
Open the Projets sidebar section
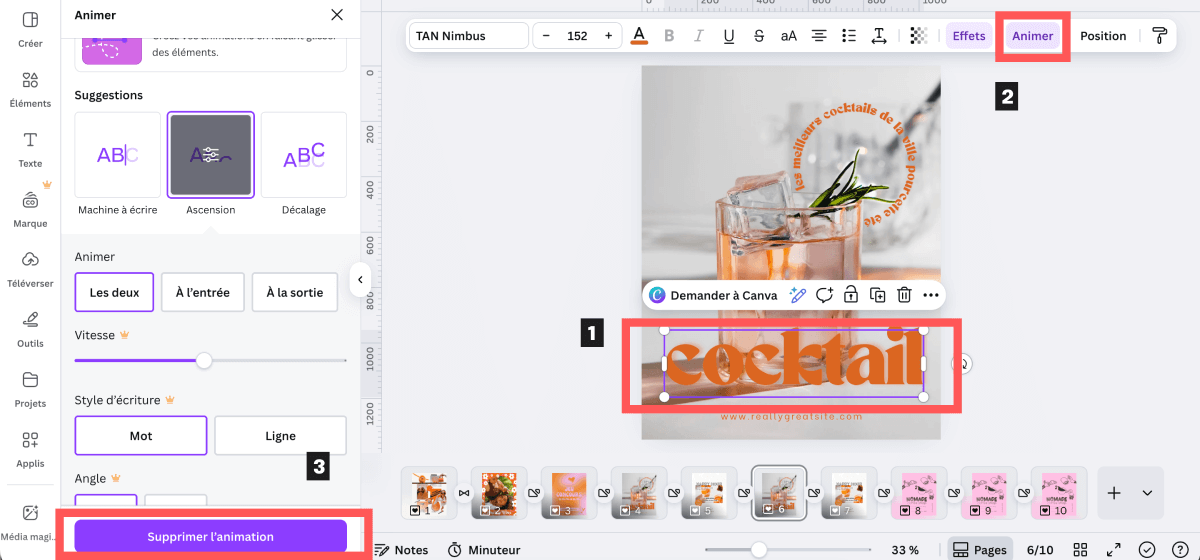[x=30, y=389]
